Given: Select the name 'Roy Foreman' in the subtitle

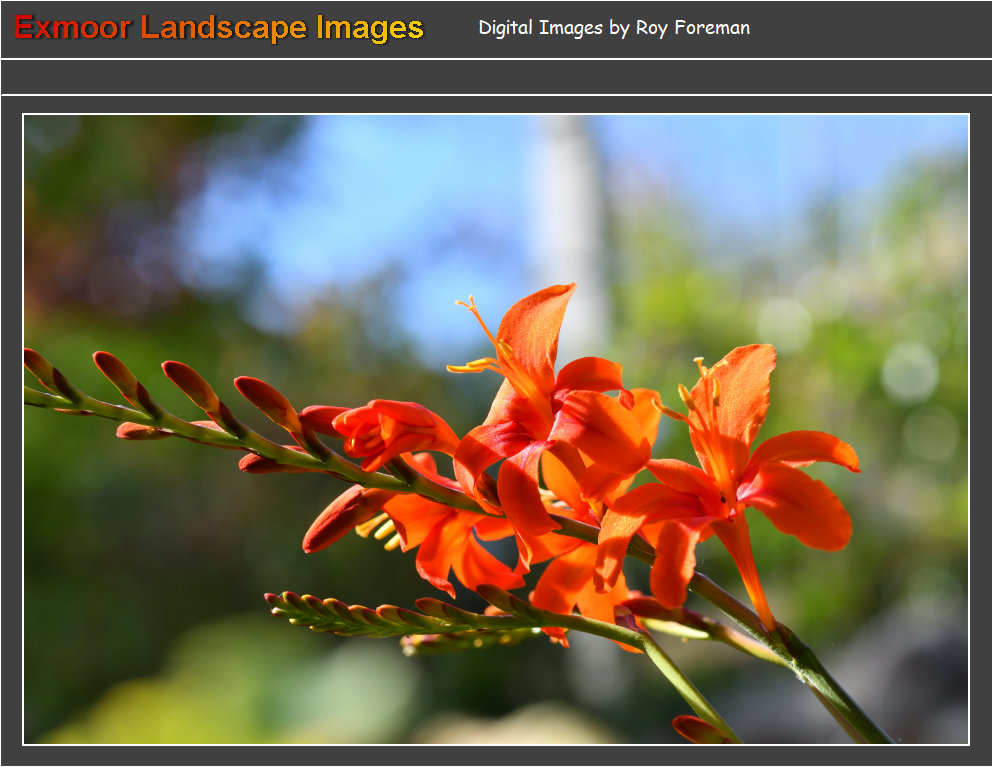Looking at the screenshot, I should 692,28.
